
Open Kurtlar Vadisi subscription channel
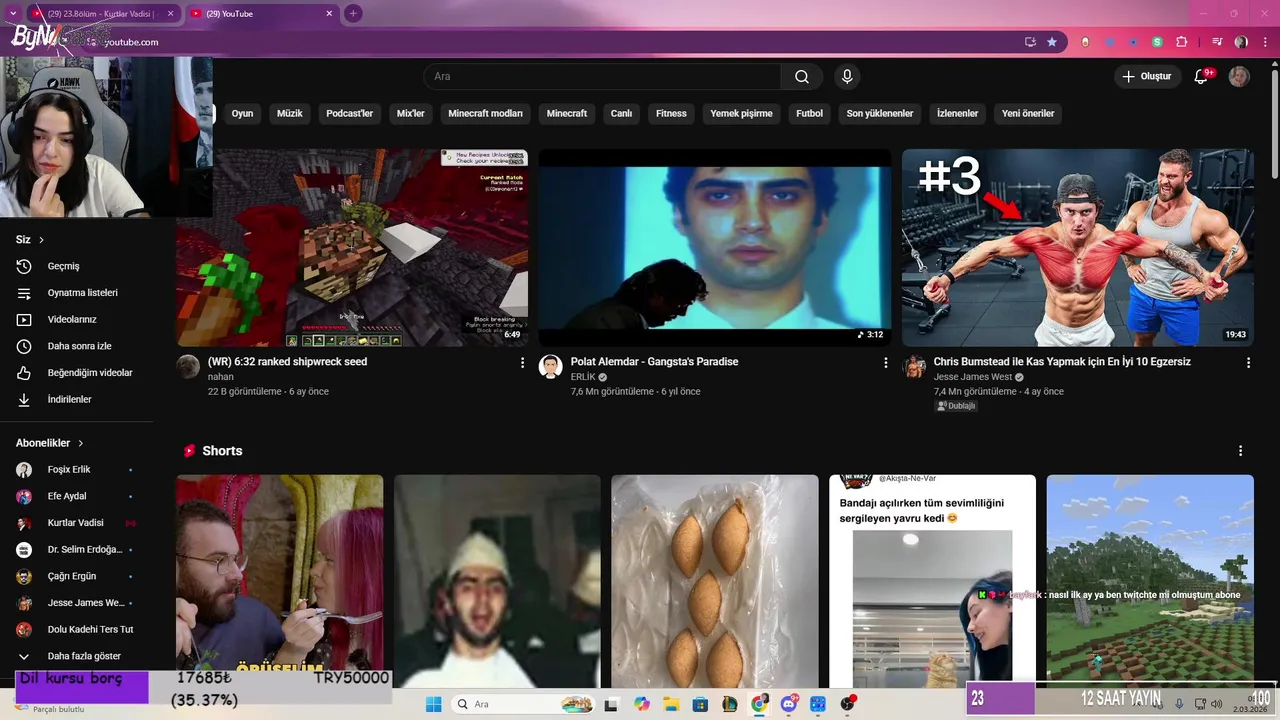77,523
